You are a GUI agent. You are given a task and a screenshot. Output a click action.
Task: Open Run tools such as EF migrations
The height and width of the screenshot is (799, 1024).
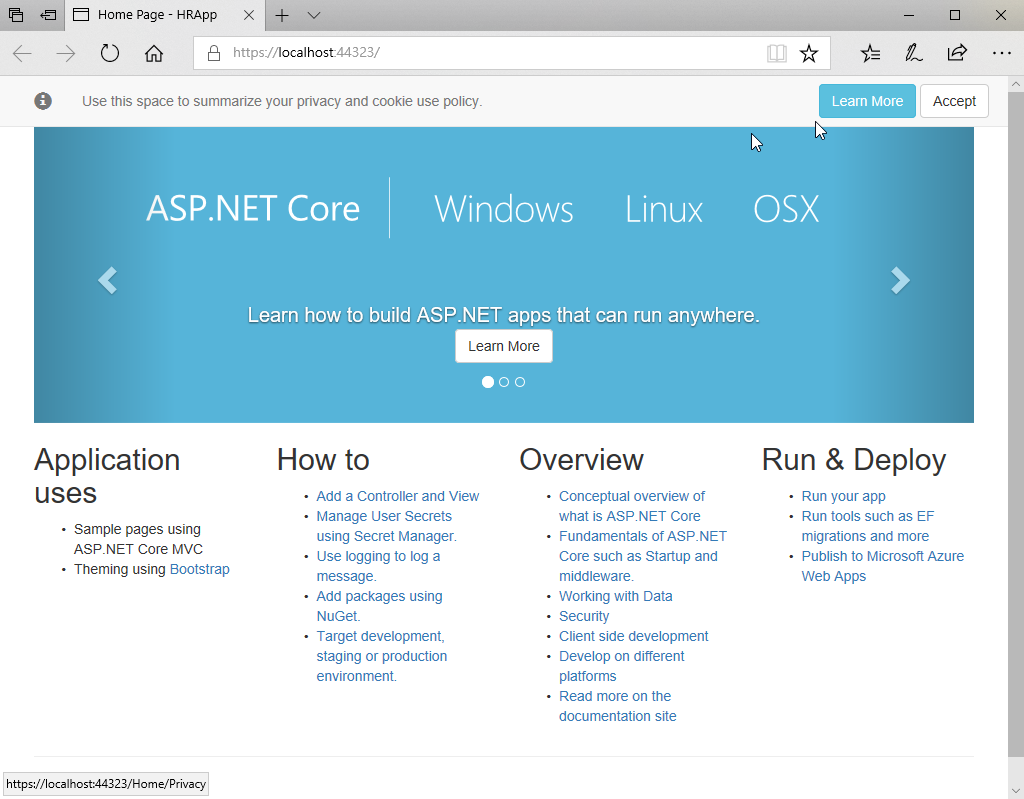[x=867, y=526]
